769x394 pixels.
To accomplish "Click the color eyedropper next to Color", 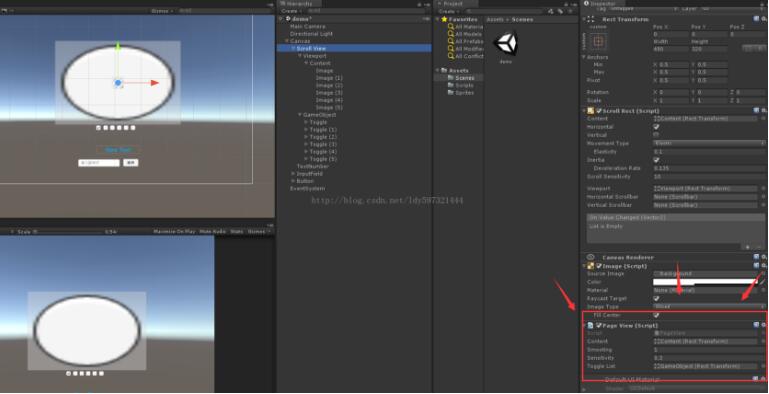I will tap(763, 282).
